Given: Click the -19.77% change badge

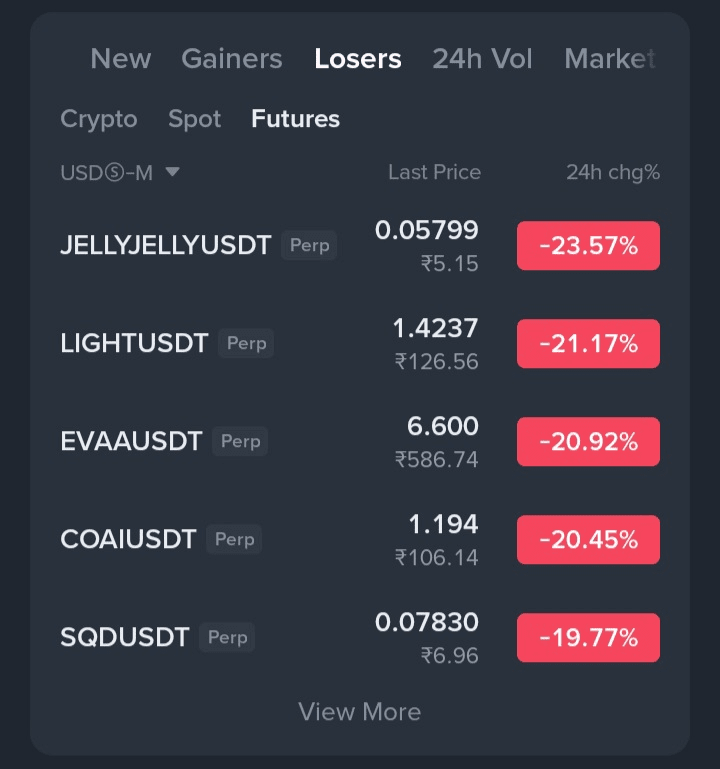Looking at the screenshot, I should 588,638.
